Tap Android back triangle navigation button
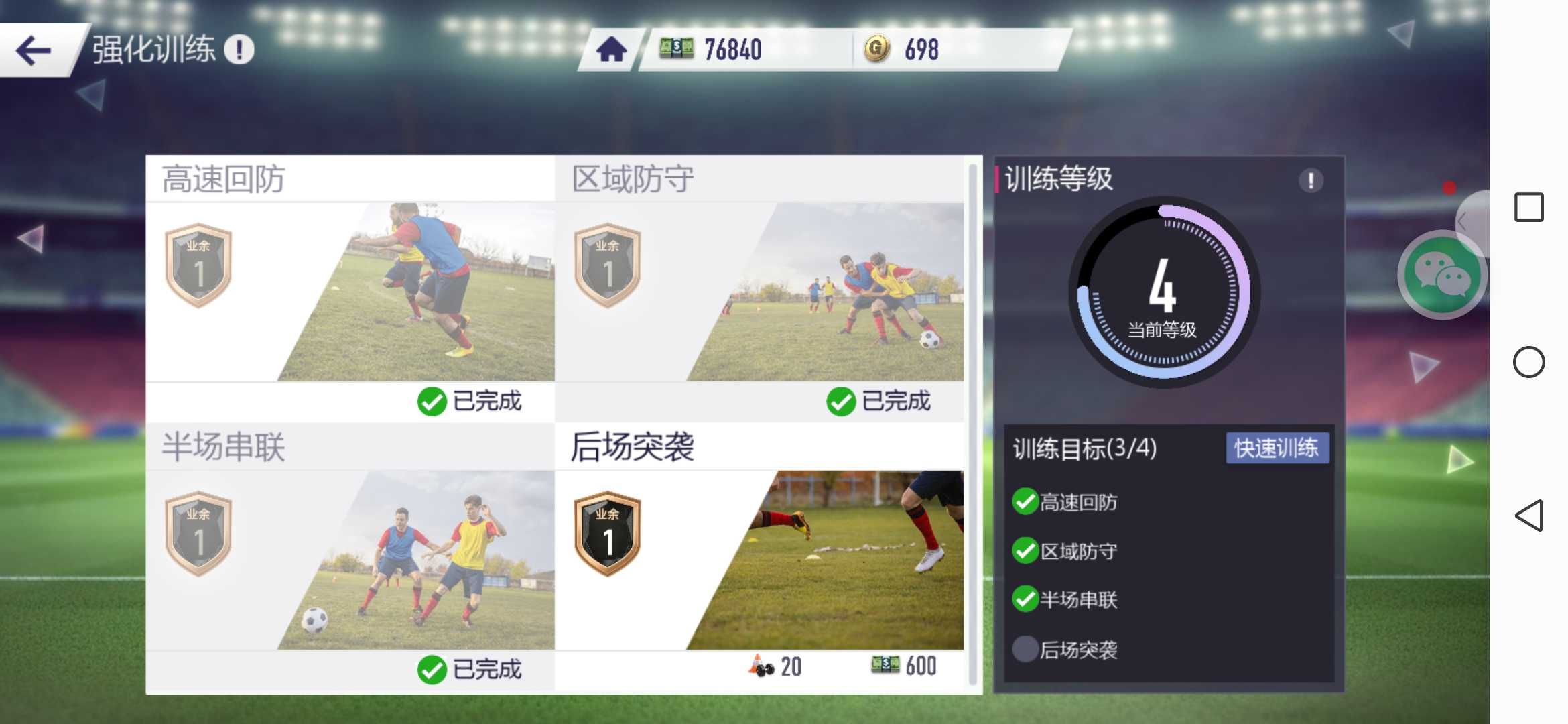Image resolution: width=1568 pixels, height=724 pixels. 1529,516
